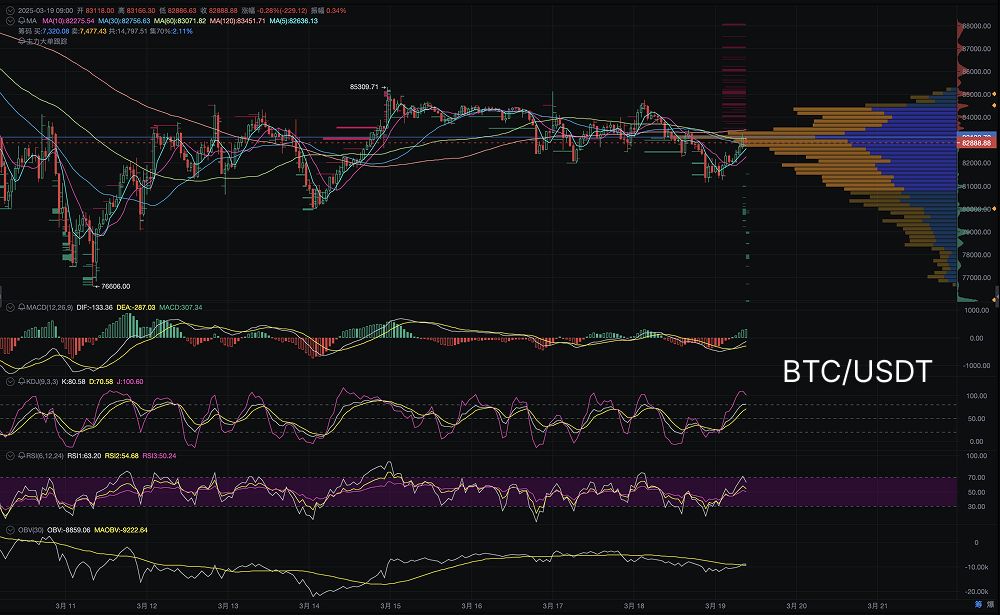Click the 3月 19 date on time axis
This screenshot has width=1000, height=615.
[716, 606]
